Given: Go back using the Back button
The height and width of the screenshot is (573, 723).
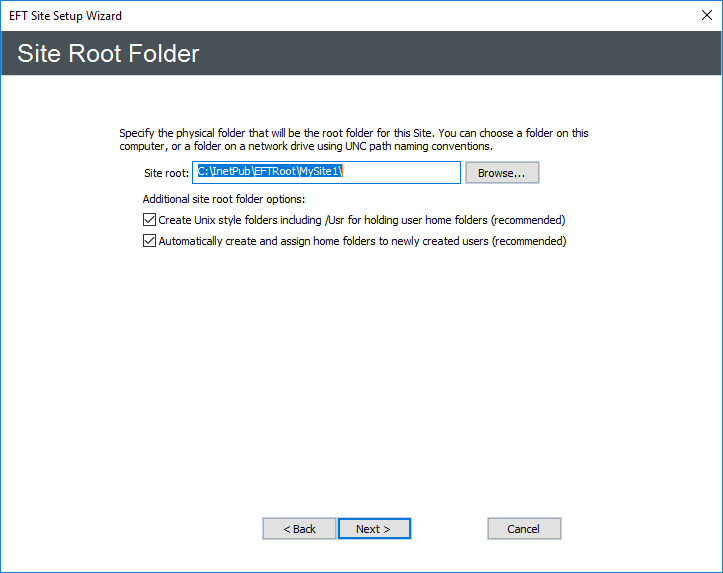Looking at the screenshot, I should coord(299,529).
